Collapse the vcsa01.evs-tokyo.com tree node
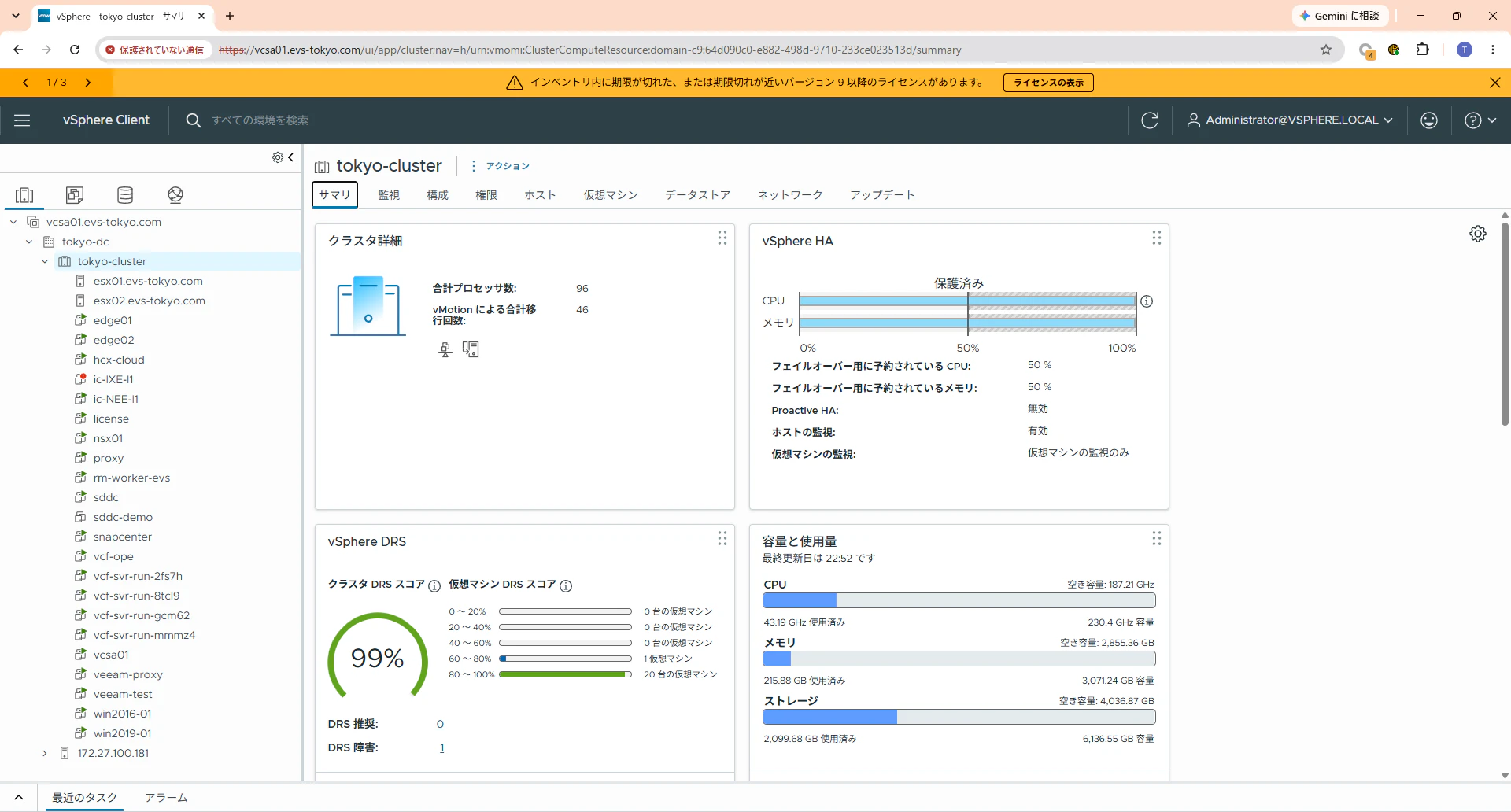Image resolution: width=1511 pixels, height=812 pixels. (x=13, y=223)
